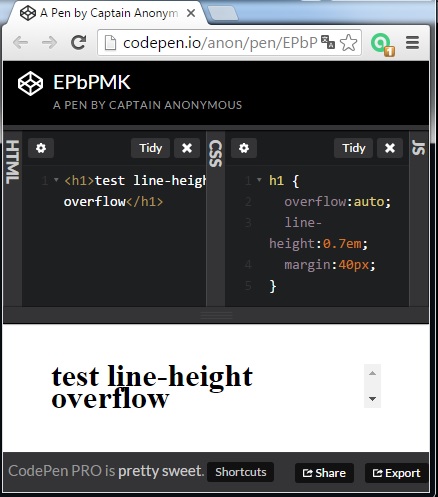Image resolution: width=438 pixels, height=497 pixels.
Task: Click the CodePen logo in the header
Action: [30, 83]
